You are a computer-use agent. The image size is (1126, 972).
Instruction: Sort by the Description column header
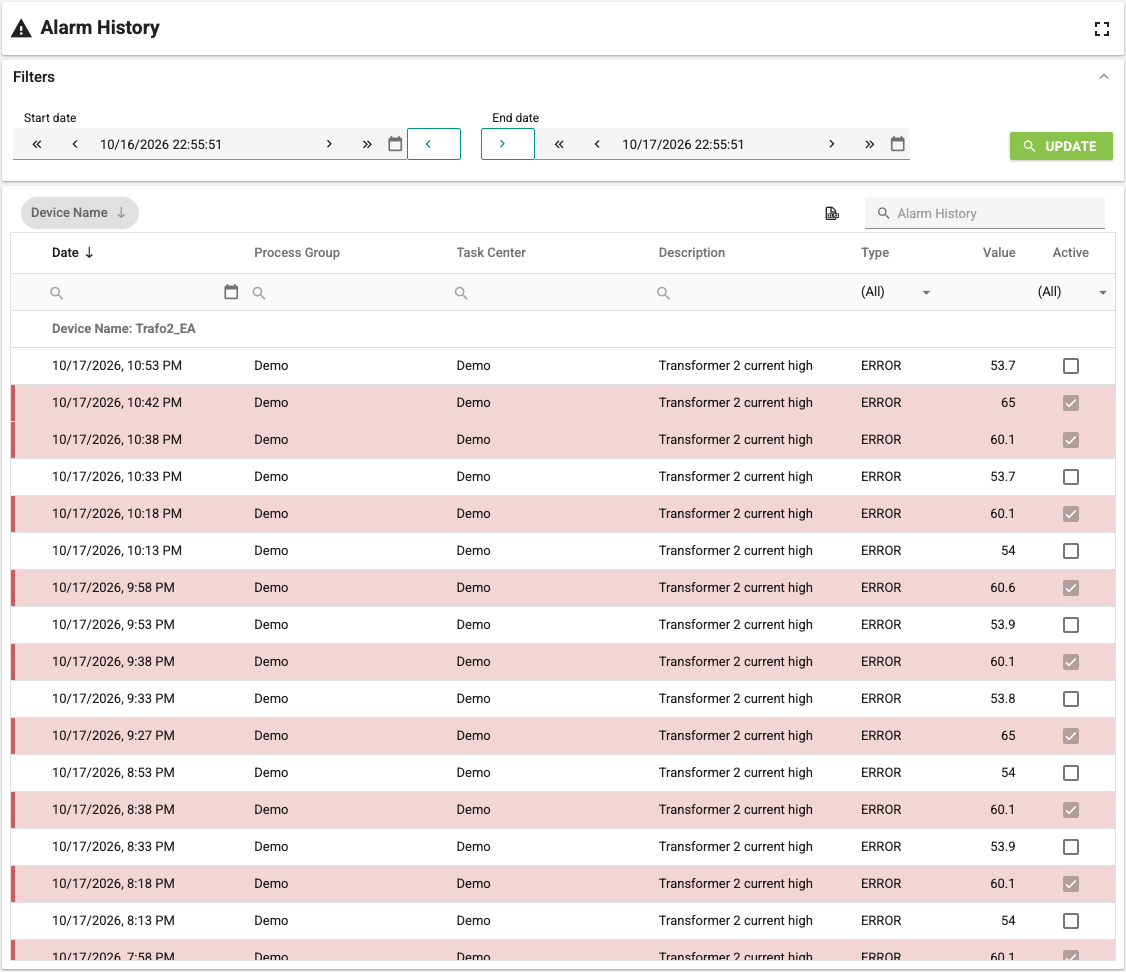point(692,253)
